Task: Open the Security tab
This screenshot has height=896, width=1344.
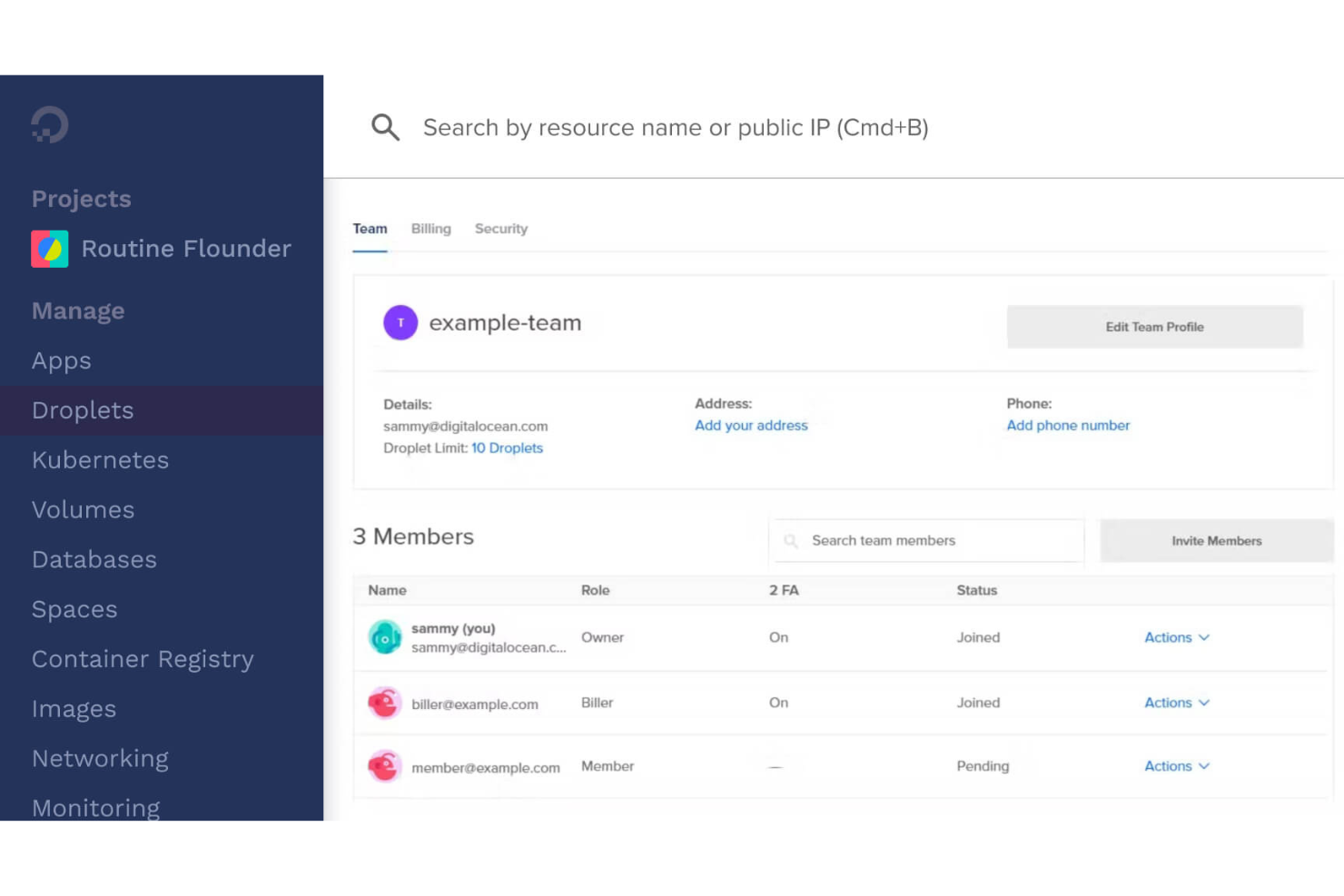Action: point(500,229)
